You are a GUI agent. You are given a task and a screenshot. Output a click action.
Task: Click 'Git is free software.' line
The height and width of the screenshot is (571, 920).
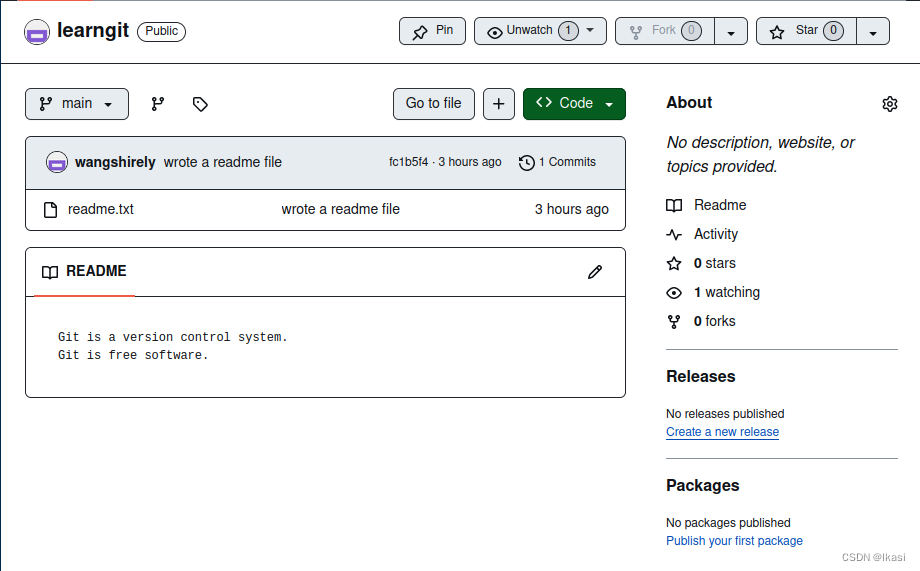tap(133, 355)
